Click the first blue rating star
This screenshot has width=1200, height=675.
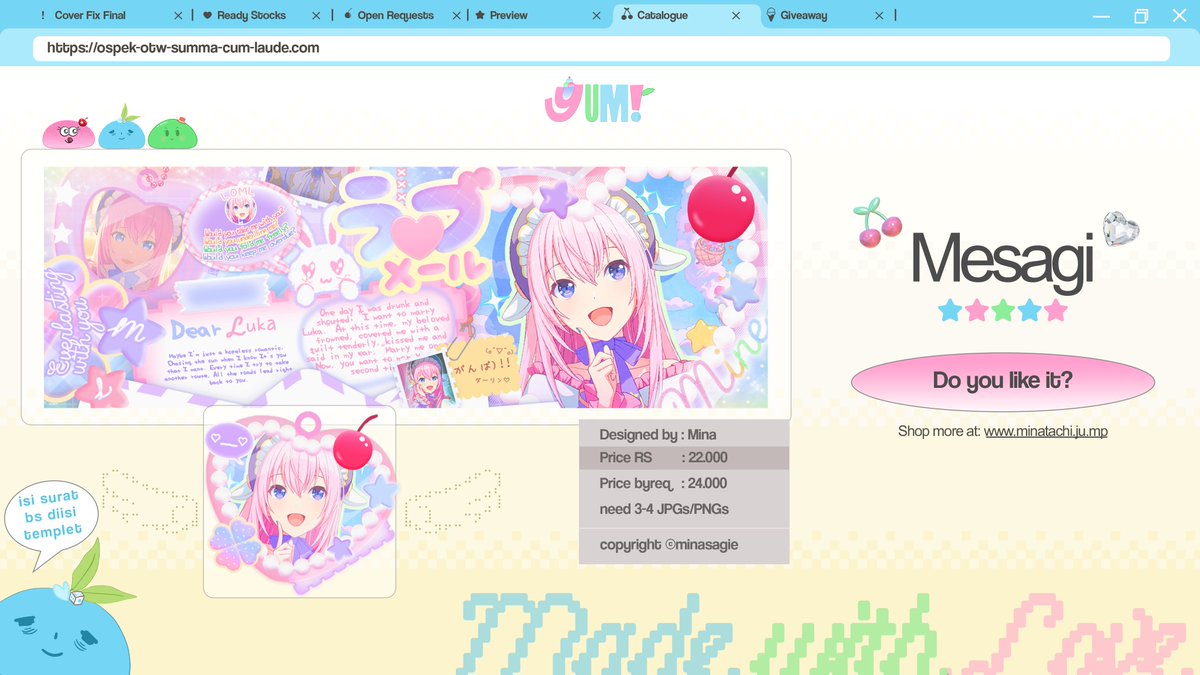pyautogui.click(x=950, y=310)
